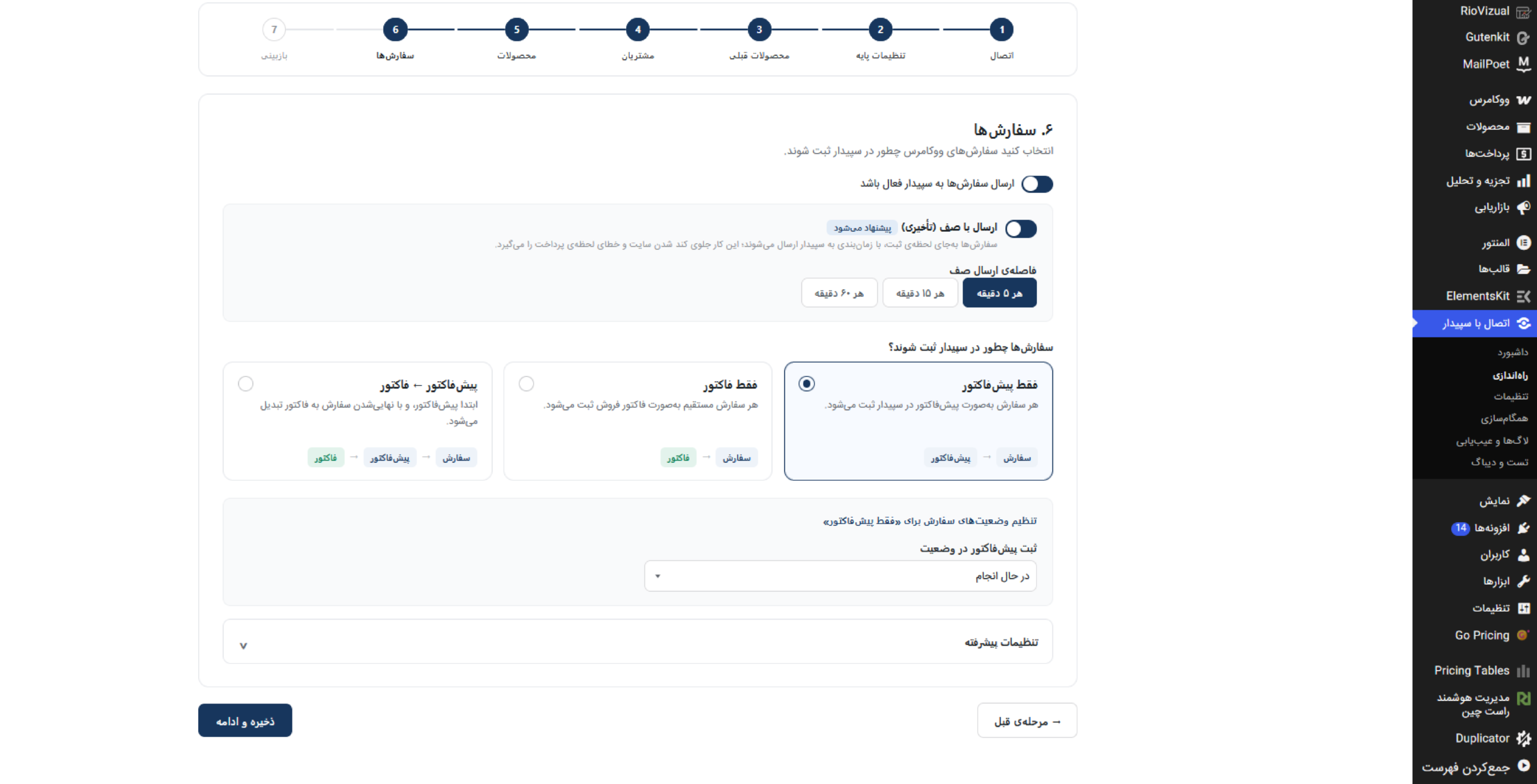Go to step 1 اتصال

[x=1001, y=29]
